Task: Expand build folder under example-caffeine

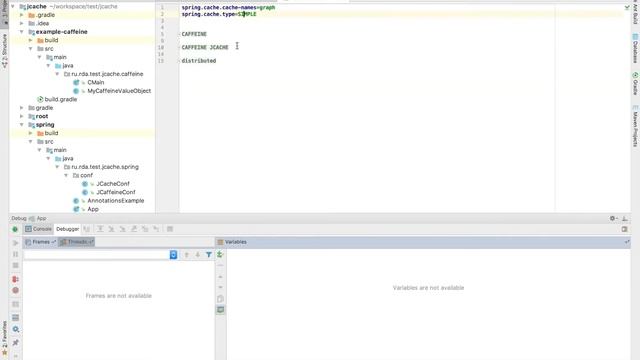Action: [31, 40]
